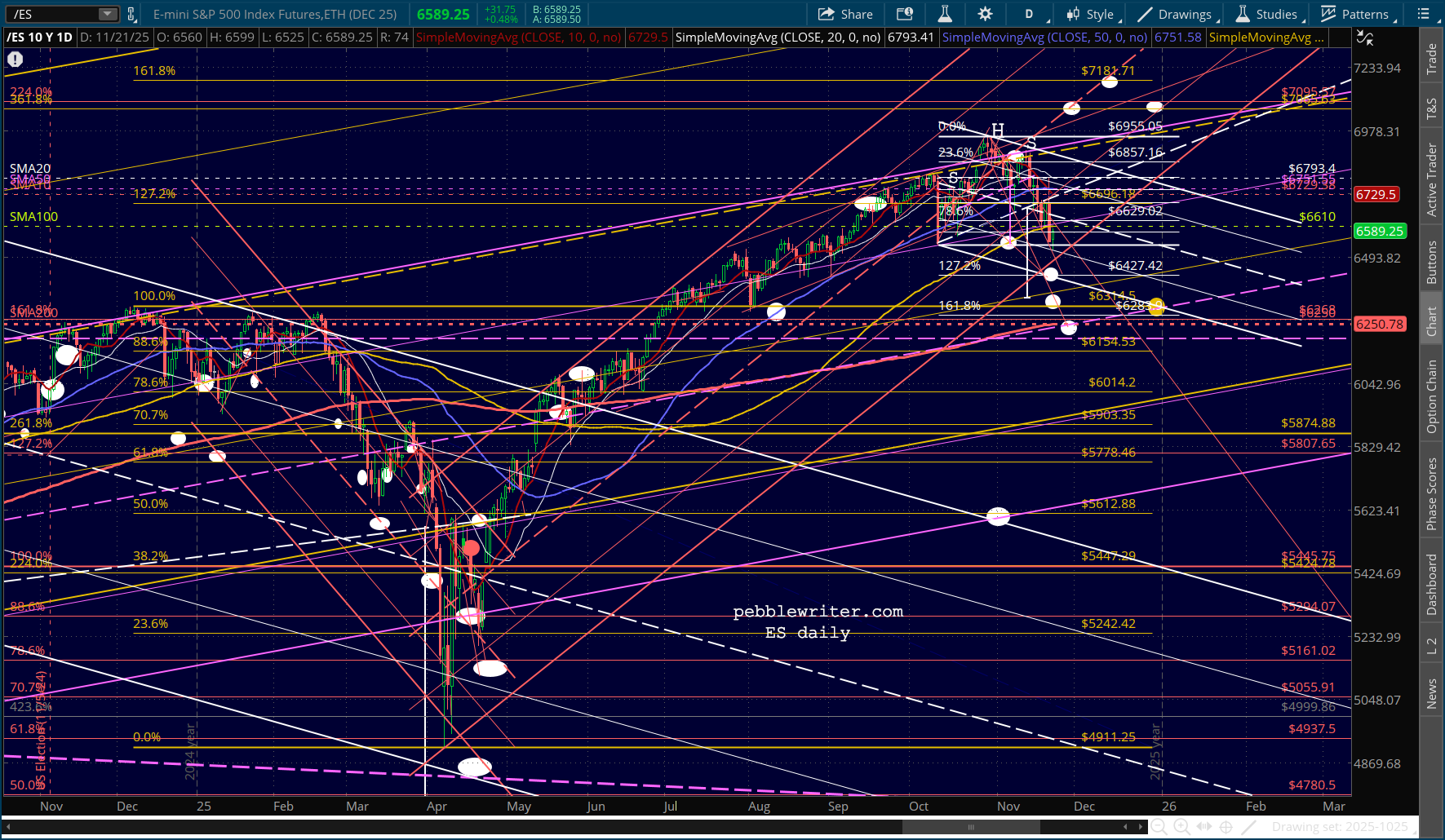Open the /ES symbol dropdown
1445x840 pixels.
[x=108, y=14]
